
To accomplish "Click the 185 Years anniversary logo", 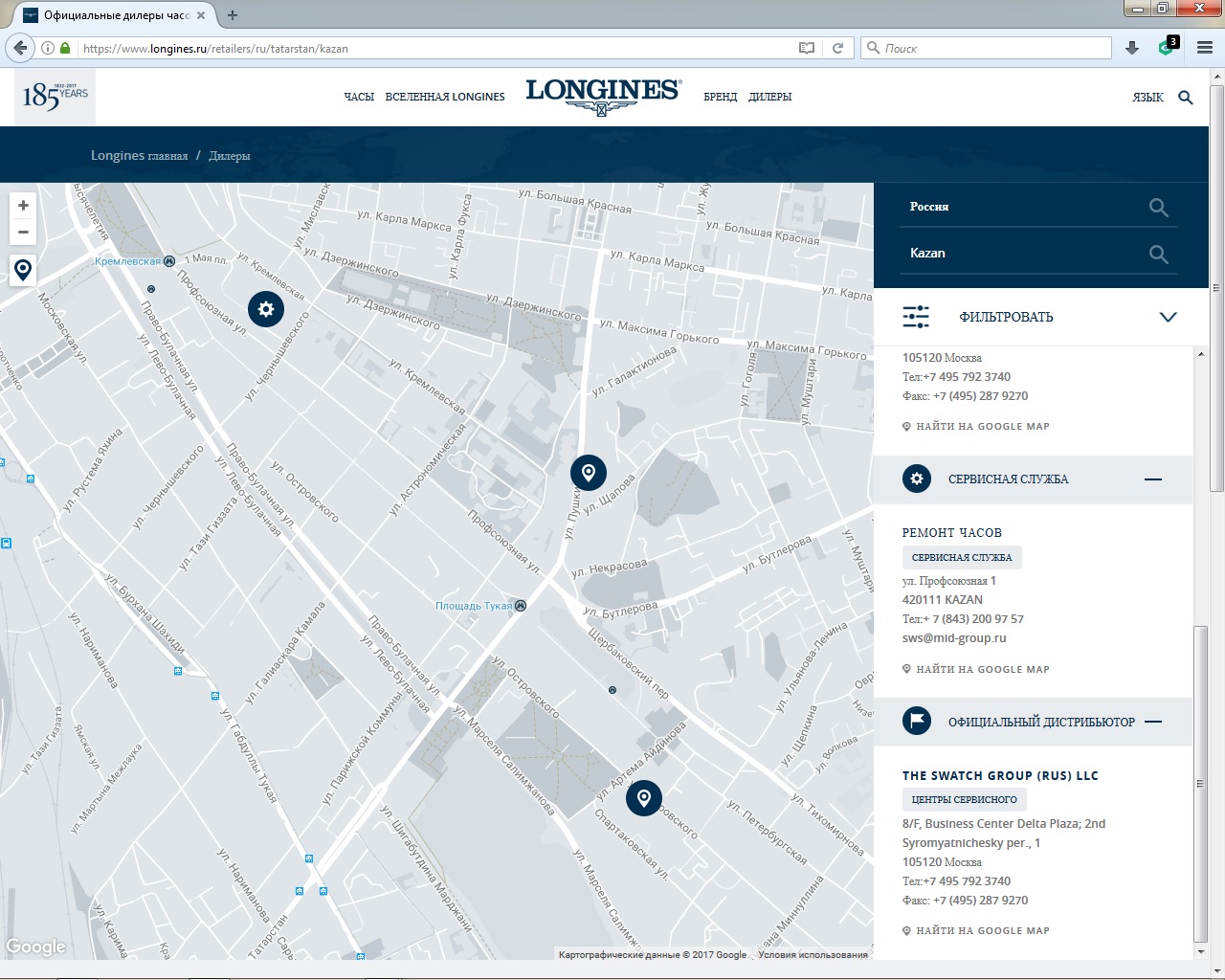I will point(56,96).
